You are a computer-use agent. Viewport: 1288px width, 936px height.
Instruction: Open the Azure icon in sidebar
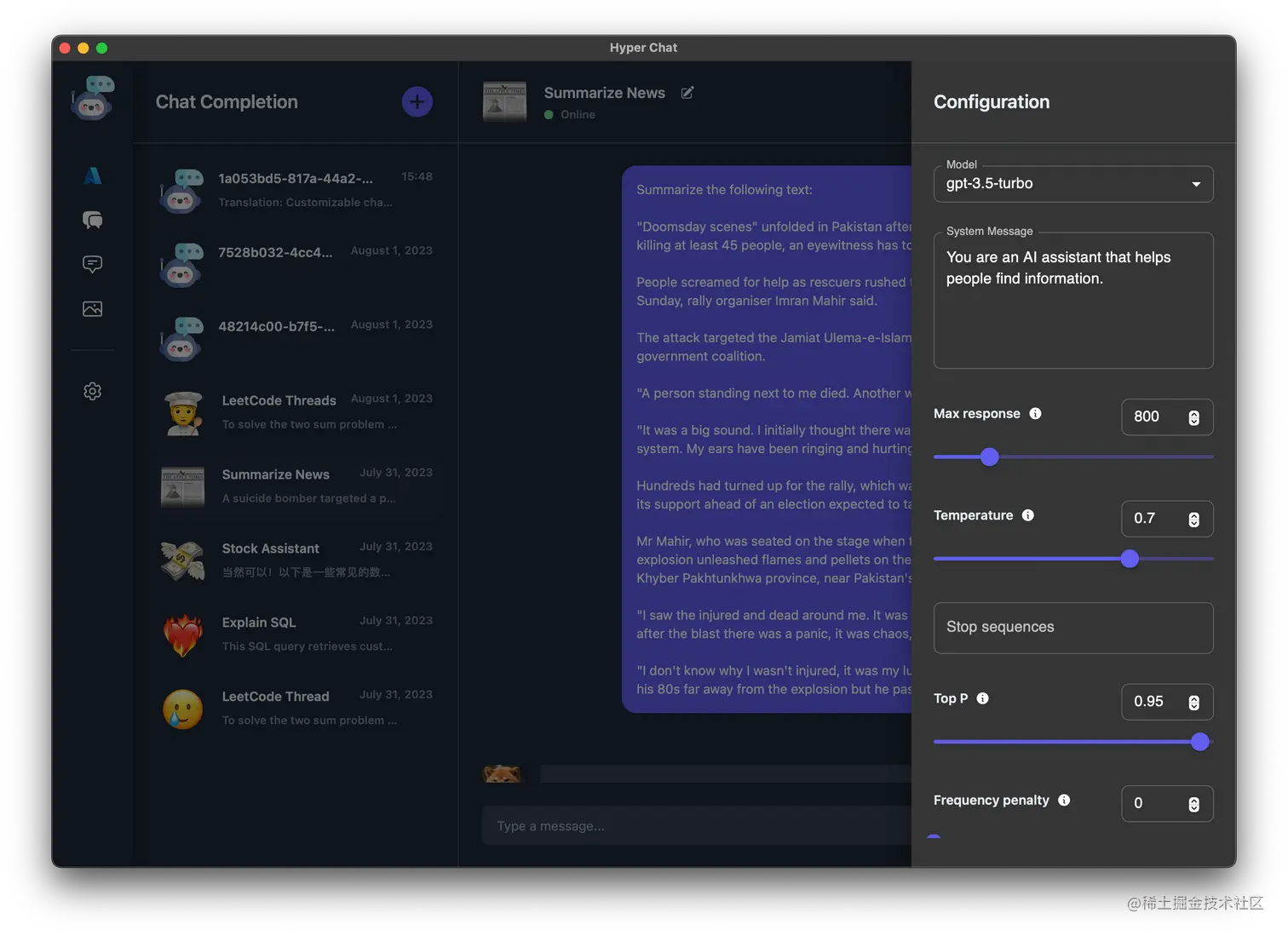[93, 175]
